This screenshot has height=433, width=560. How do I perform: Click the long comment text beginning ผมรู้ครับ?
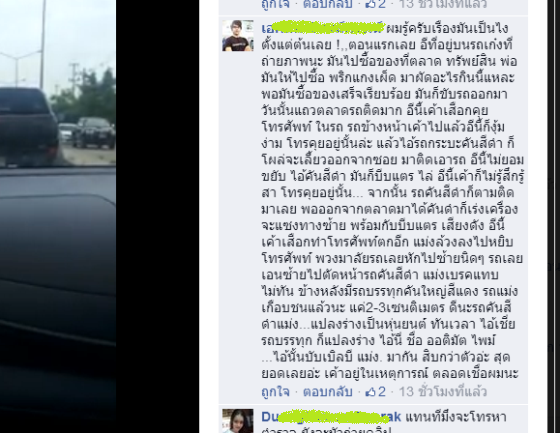click(x=392, y=201)
